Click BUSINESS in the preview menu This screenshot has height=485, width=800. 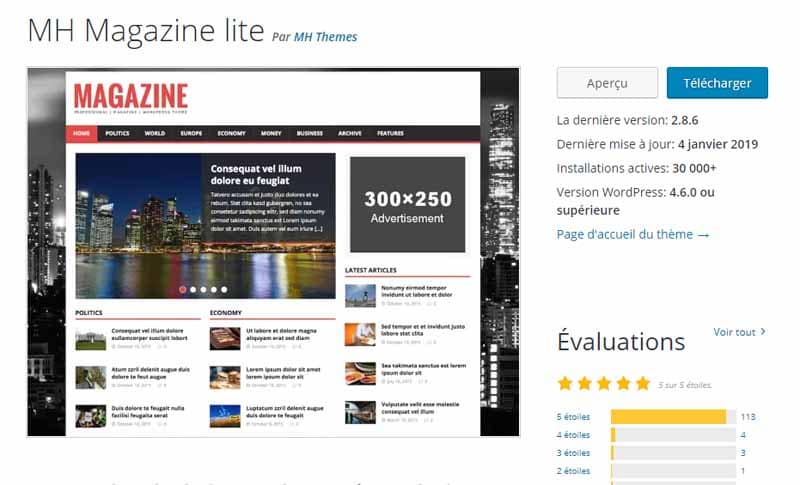(310, 133)
